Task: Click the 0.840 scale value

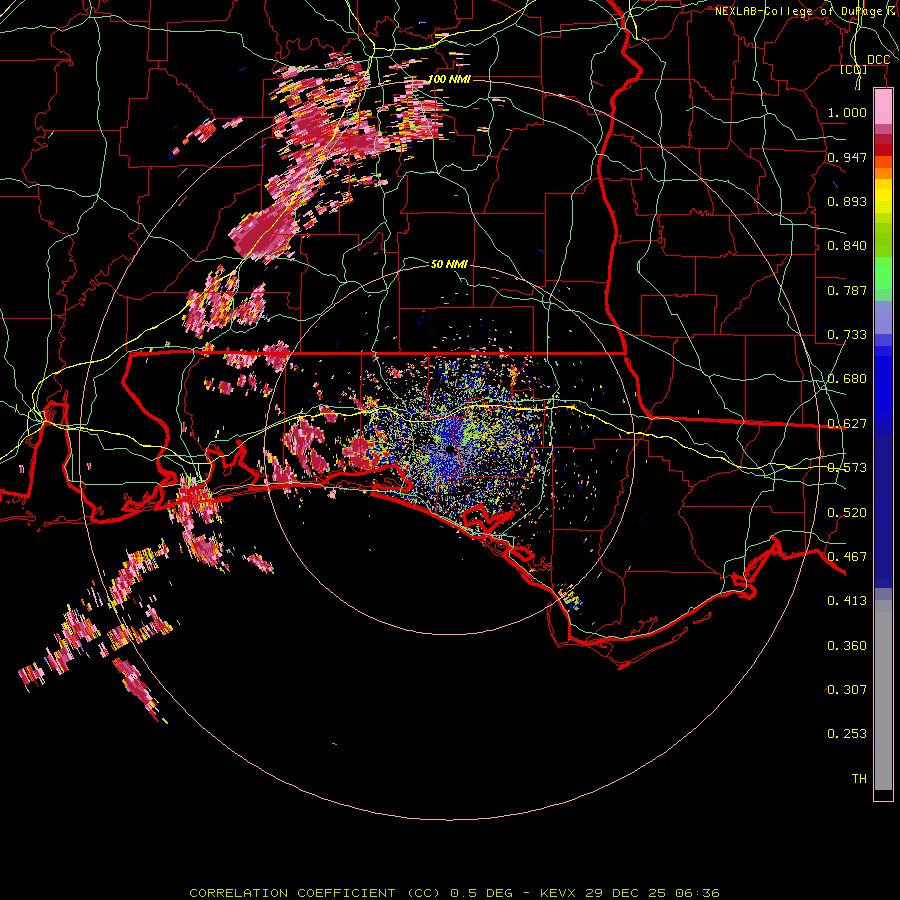Action: (847, 246)
